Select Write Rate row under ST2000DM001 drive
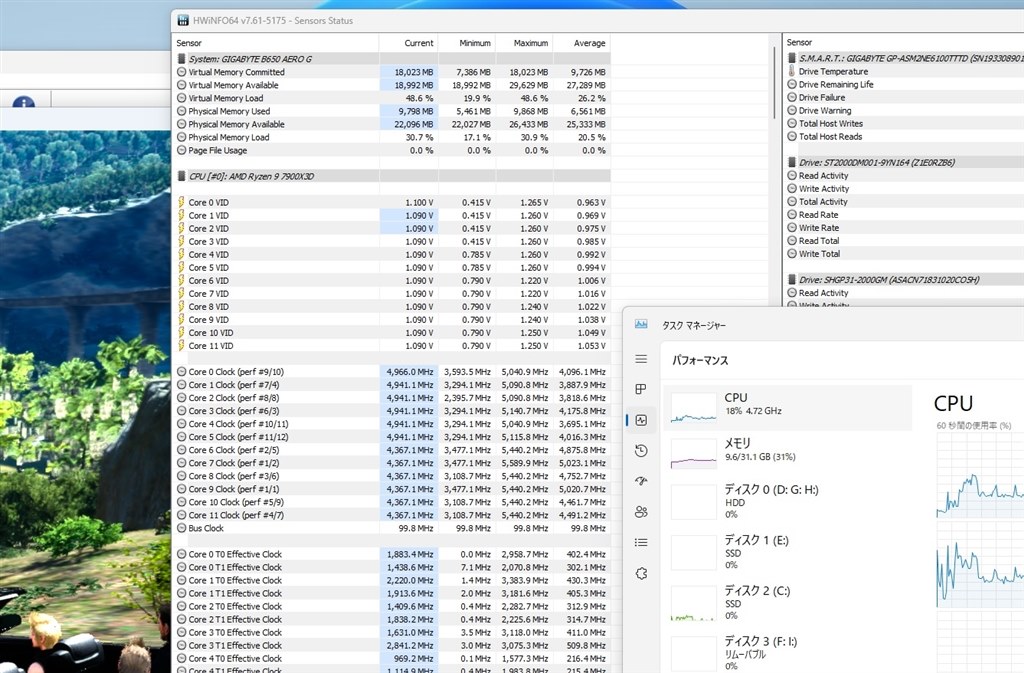The image size is (1024, 673). [x=904, y=228]
